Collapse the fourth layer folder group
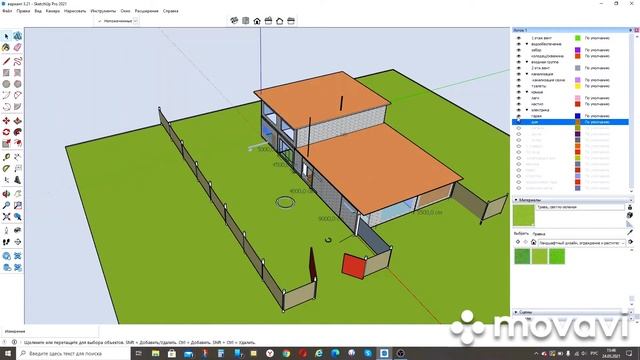Screen dimensions: 640x360 [x=527, y=92]
